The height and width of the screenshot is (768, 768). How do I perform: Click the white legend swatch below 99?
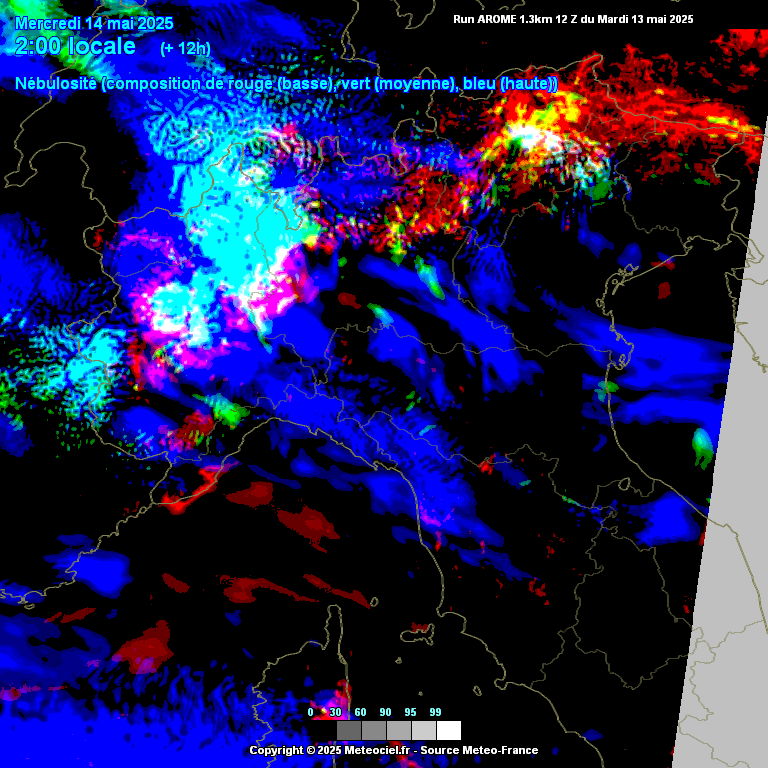point(449,730)
